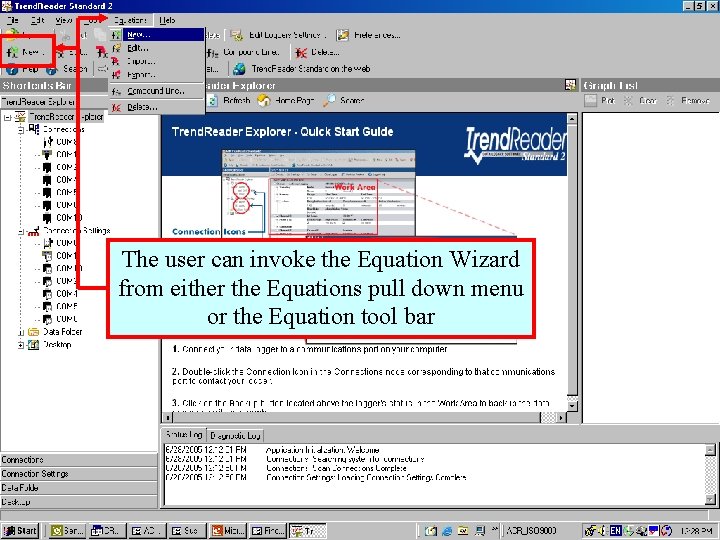Select the TrendReader Explorer root tree item
This screenshot has height=540, width=720.
click(66, 117)
